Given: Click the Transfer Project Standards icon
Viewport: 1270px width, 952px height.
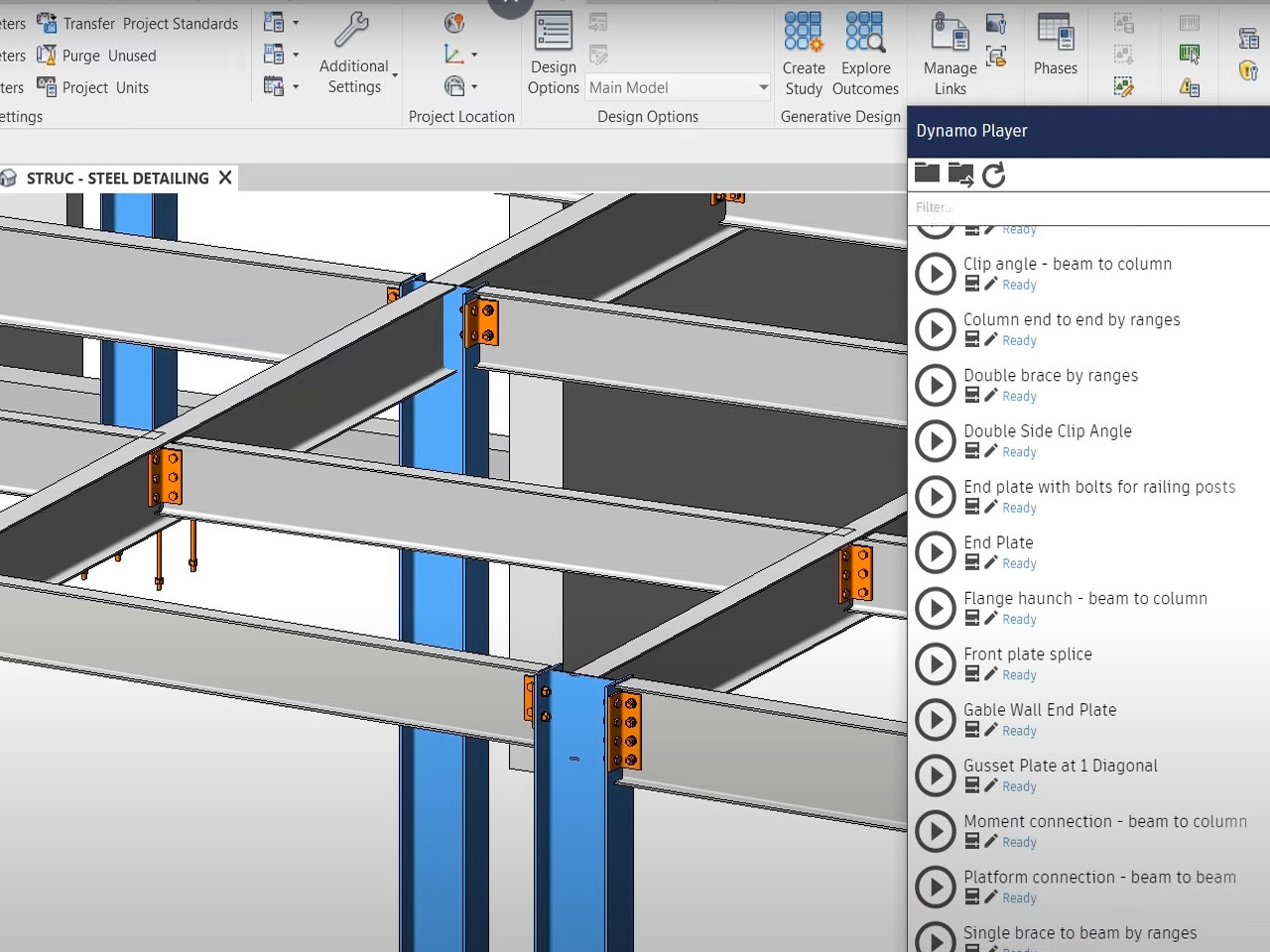Looking at the screenshot, I should [47, 23].
